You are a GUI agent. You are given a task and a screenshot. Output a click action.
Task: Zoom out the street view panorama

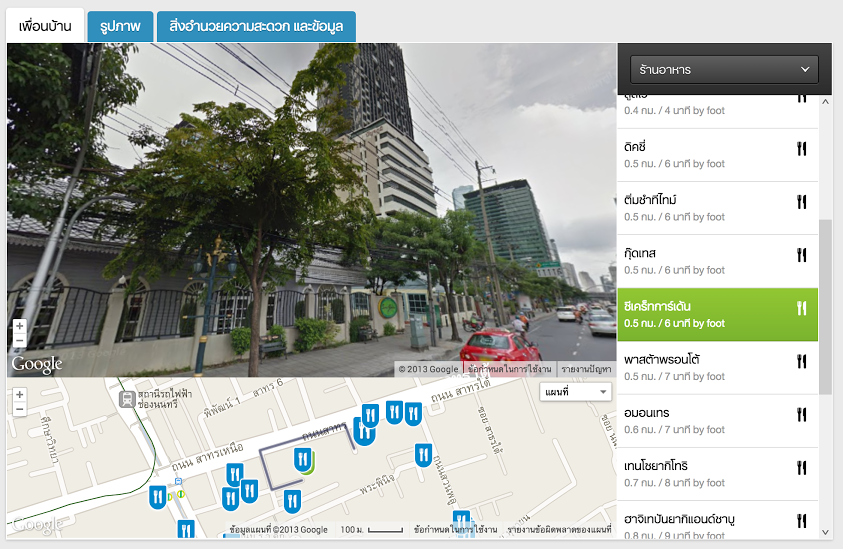point(19,340)
